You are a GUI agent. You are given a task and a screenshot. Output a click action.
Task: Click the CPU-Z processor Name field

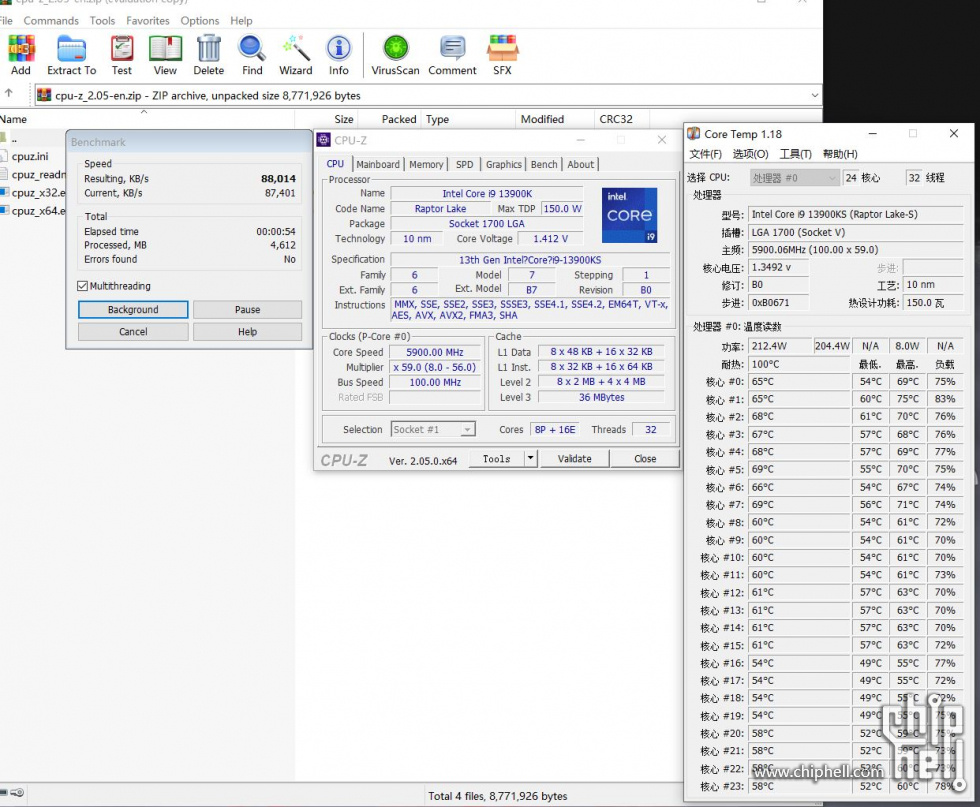[x=487, y=193]
